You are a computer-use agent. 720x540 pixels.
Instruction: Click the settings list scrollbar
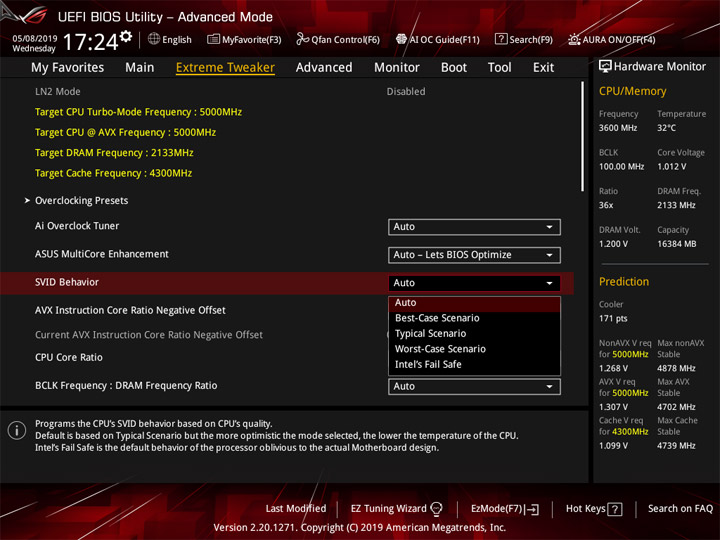click(583, 137)
